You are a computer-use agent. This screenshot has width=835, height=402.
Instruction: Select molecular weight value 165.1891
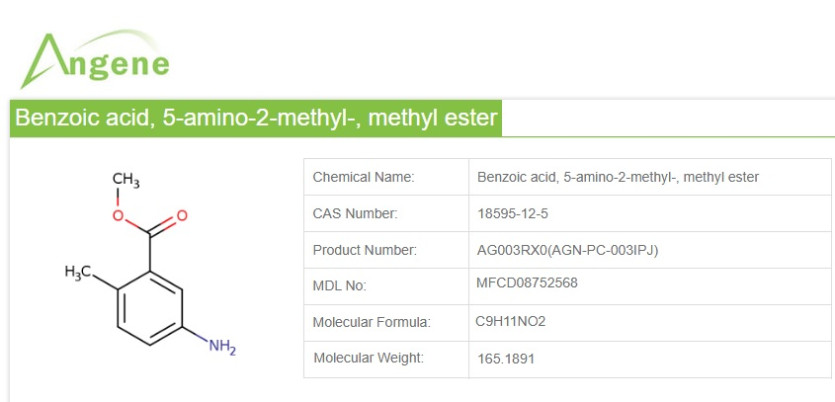point(506,357)
